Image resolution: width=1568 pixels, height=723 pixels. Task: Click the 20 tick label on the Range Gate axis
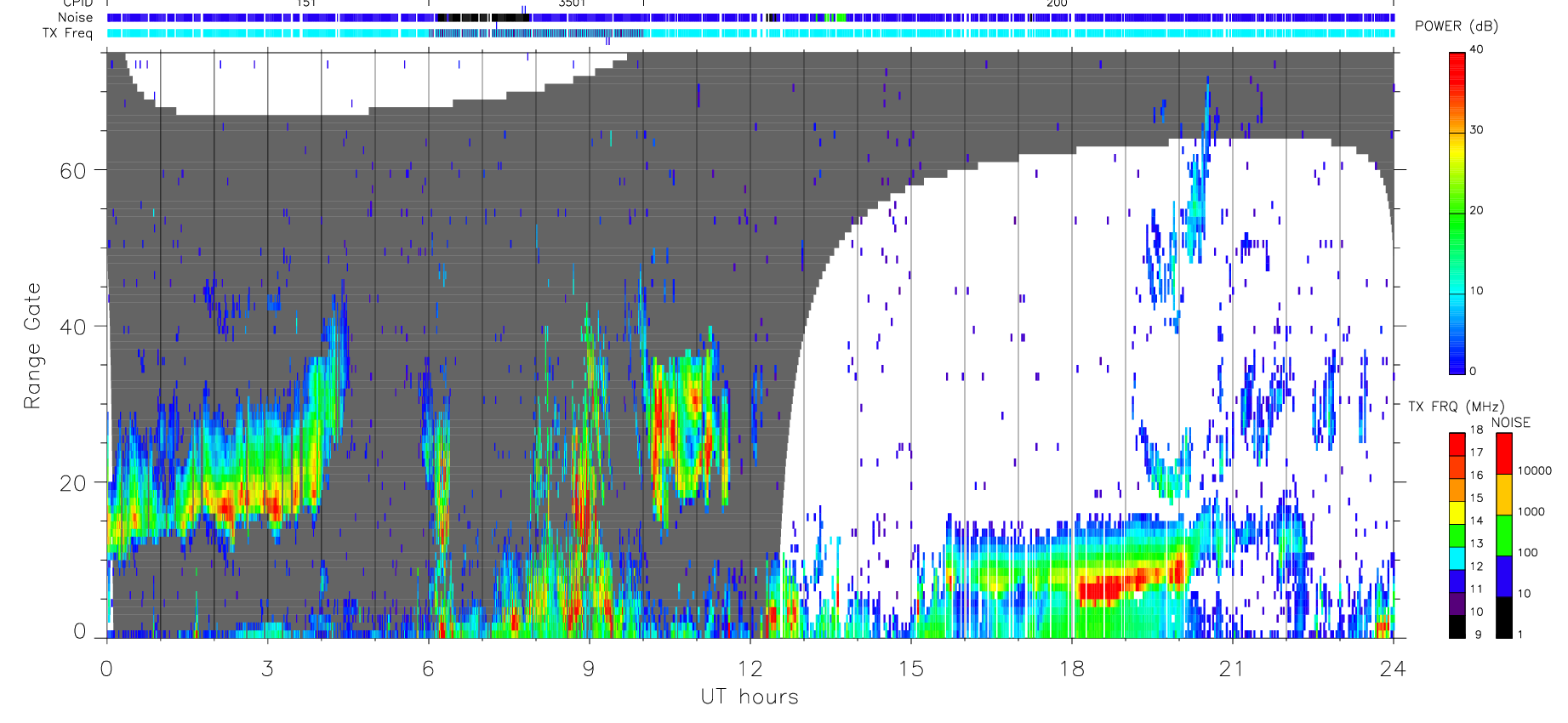73,482
